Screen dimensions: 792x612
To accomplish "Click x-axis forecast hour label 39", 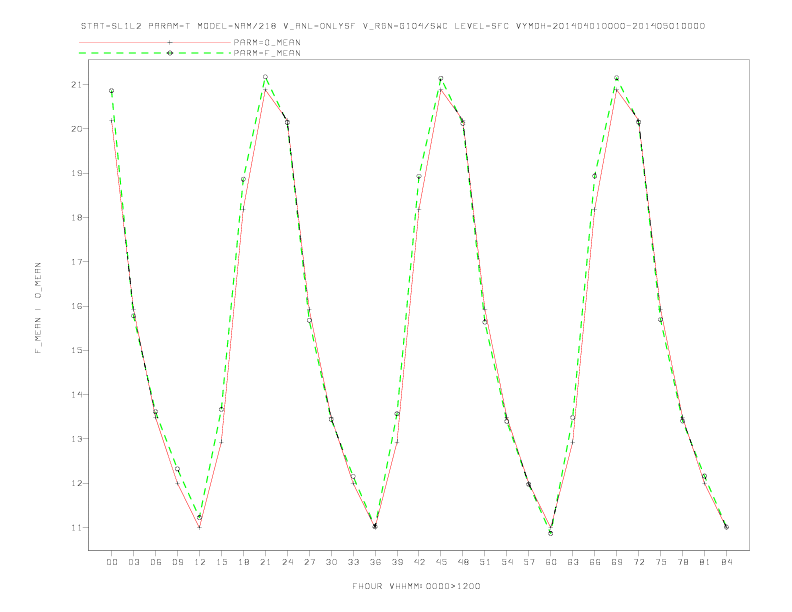I will (x=397, y=562).
